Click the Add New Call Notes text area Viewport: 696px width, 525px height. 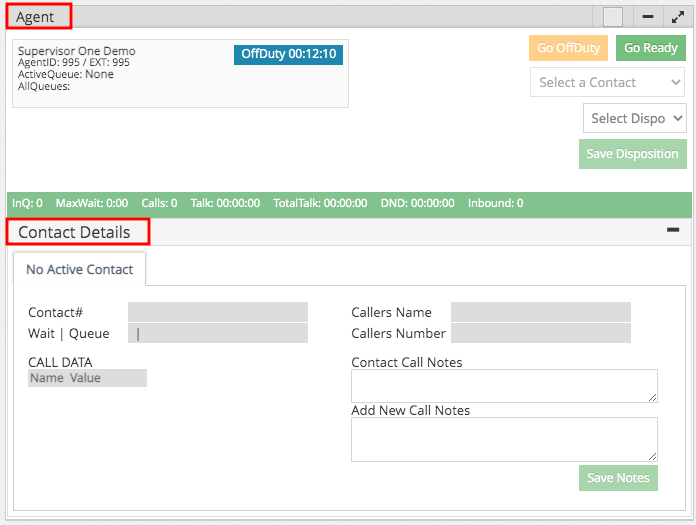(504, 439)
